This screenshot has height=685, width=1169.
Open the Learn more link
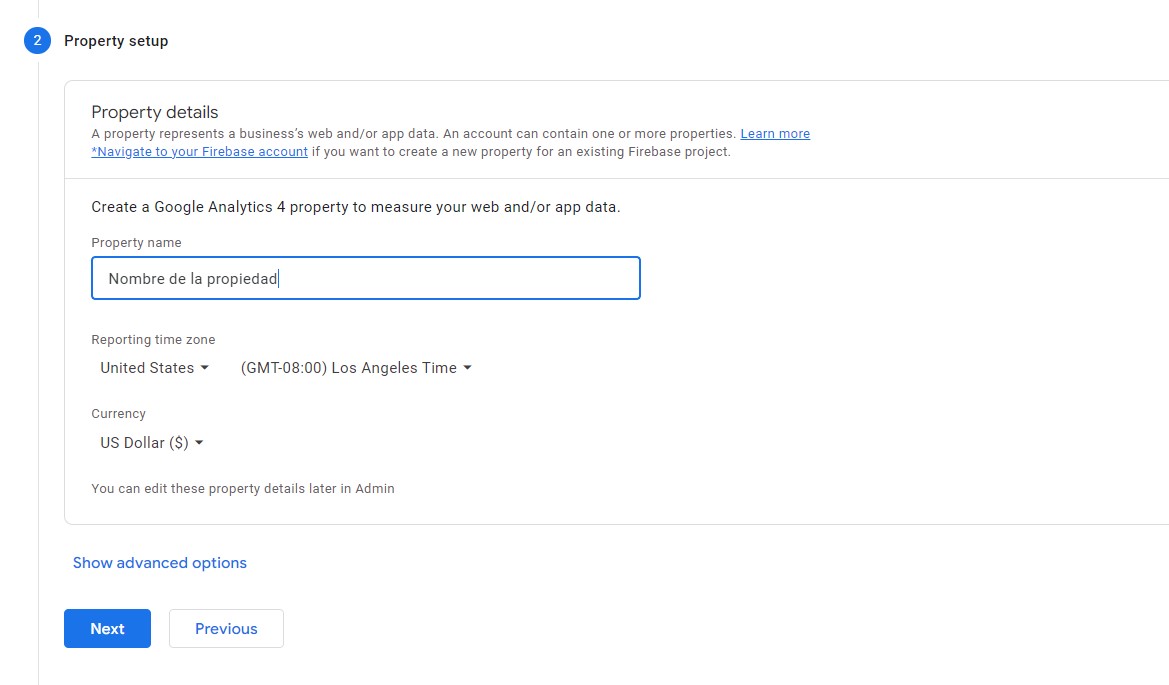point(775,133)
